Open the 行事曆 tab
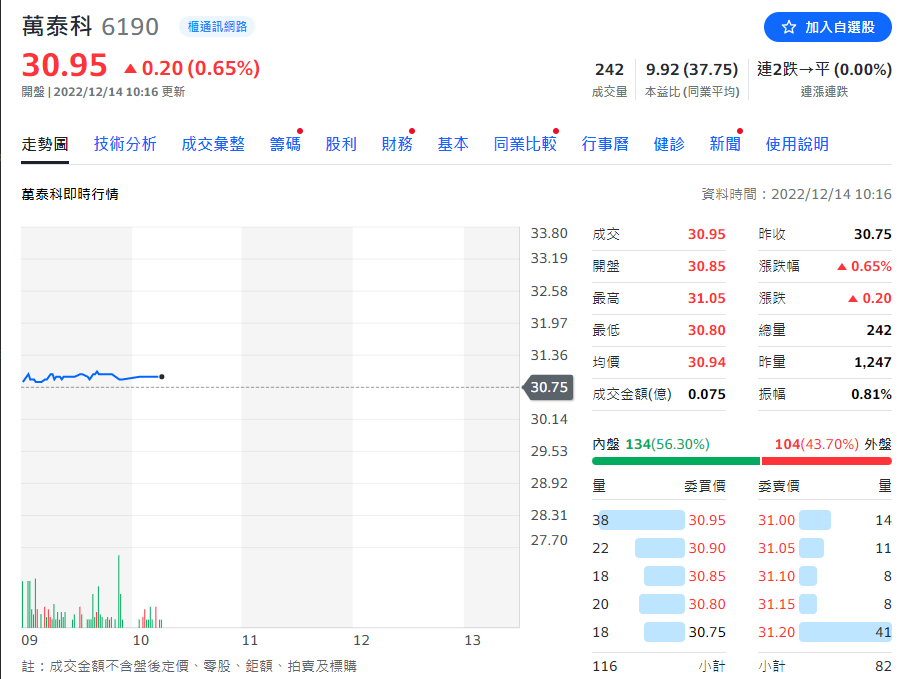900x679 pixels. coord(605,144)
